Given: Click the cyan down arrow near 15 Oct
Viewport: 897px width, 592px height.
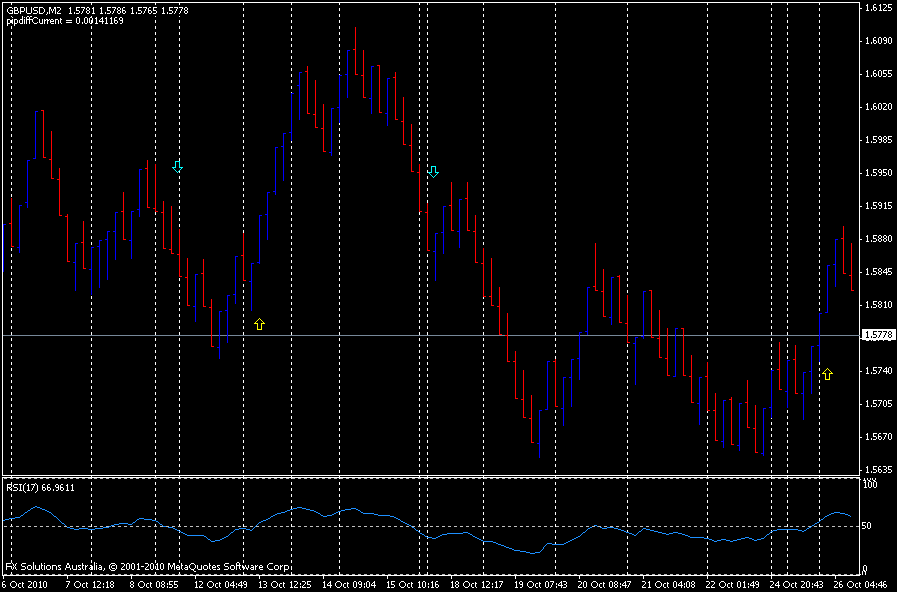Looking at the screenshot, I should 433,172.
